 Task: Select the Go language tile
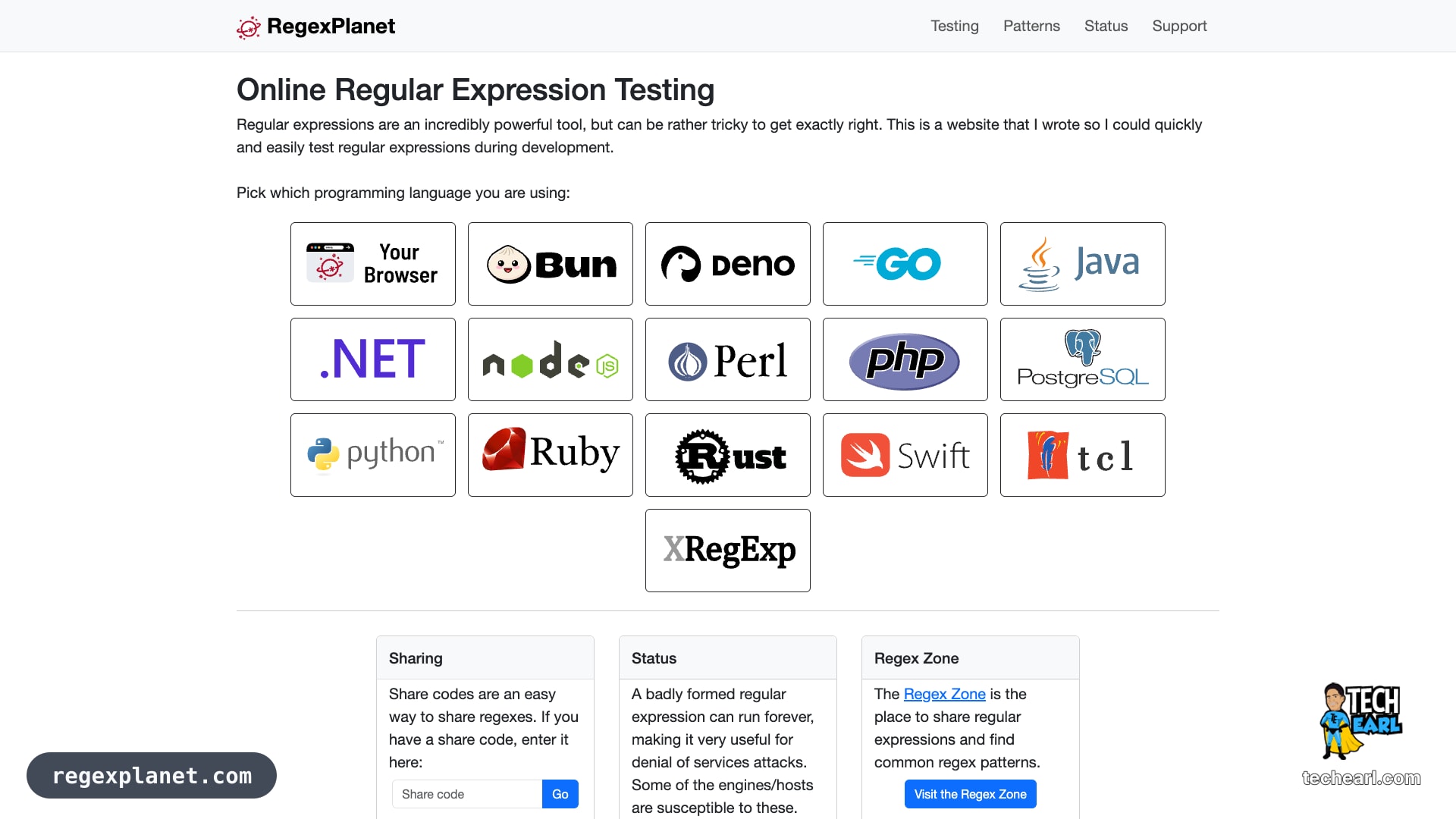tap(905, 264)
